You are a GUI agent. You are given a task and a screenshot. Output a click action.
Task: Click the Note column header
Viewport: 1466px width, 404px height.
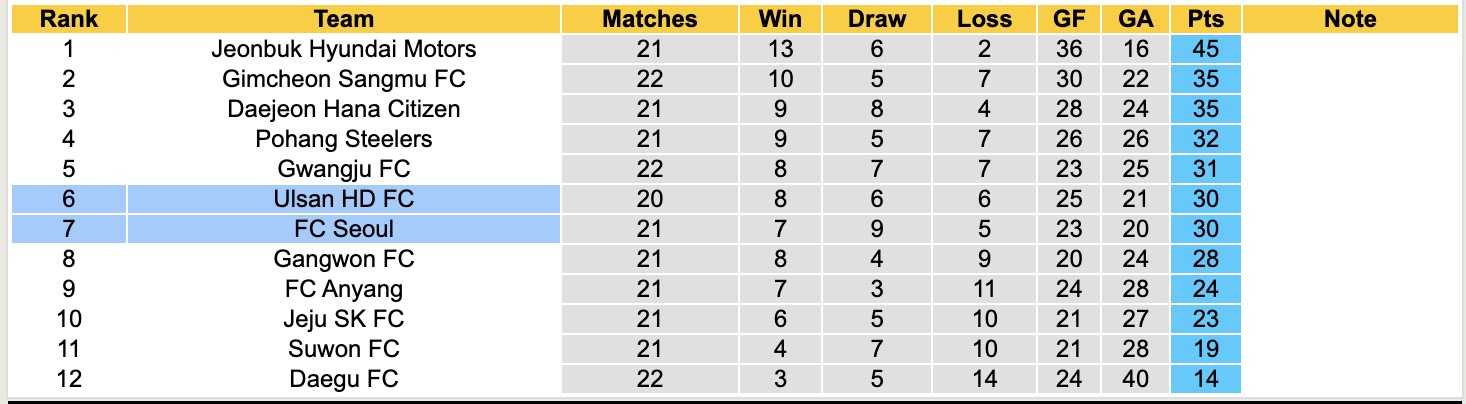1349,19
